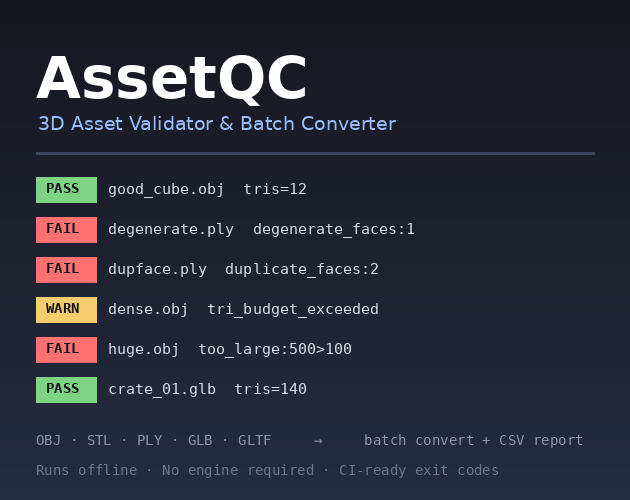Open the crate_01.glb tris=140 entry
This screenshot has width=630, height=500.
[207, 389]
